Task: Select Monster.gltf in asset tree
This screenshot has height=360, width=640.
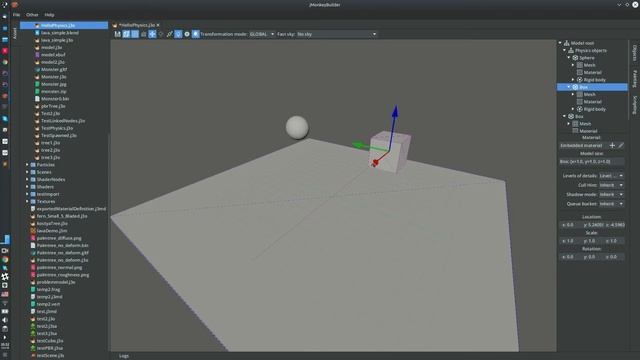Action: pos(53,69)
